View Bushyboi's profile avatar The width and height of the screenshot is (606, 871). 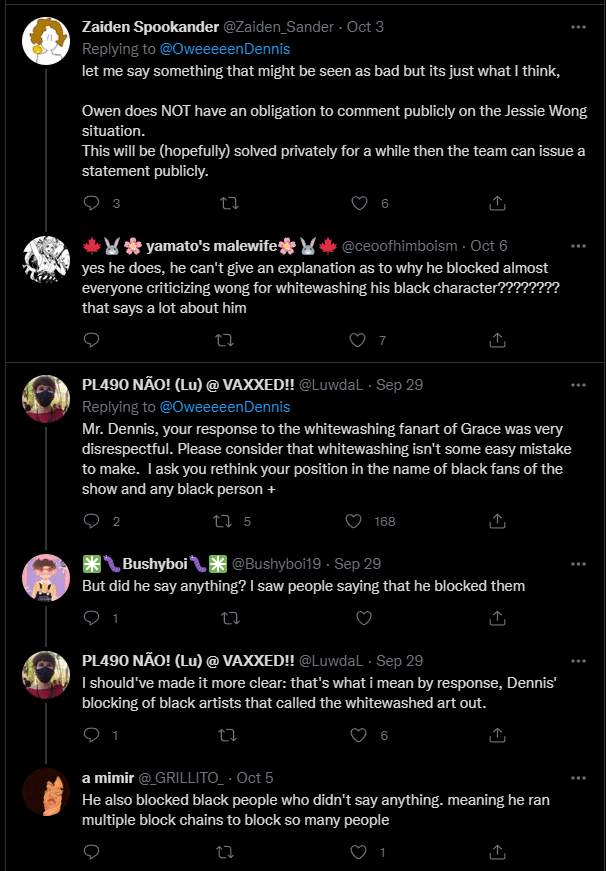tap(45, 576)
